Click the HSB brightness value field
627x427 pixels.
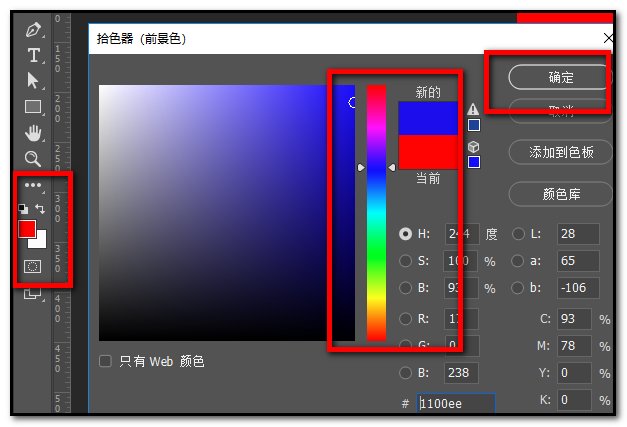(461, 288)
